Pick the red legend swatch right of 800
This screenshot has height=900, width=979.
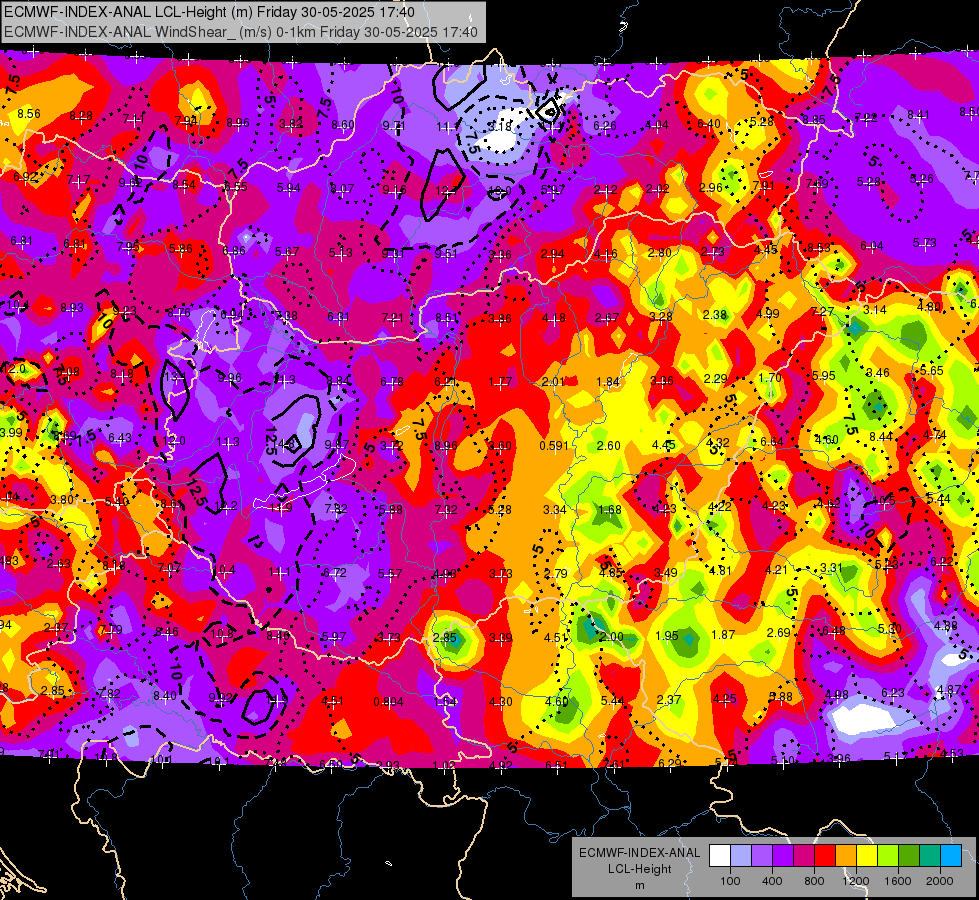825,856
